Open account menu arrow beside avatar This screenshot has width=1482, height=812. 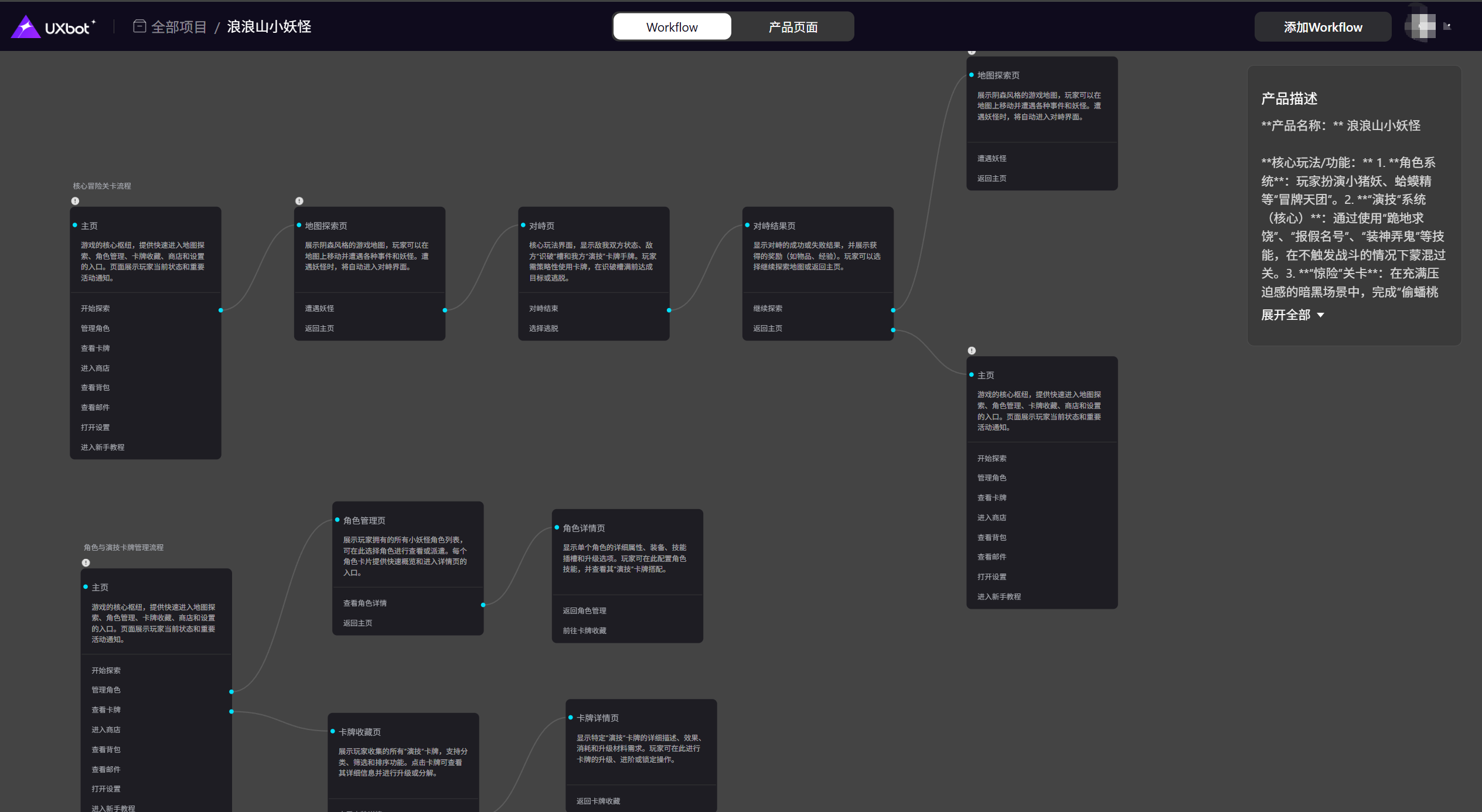tap(1447, 26)
